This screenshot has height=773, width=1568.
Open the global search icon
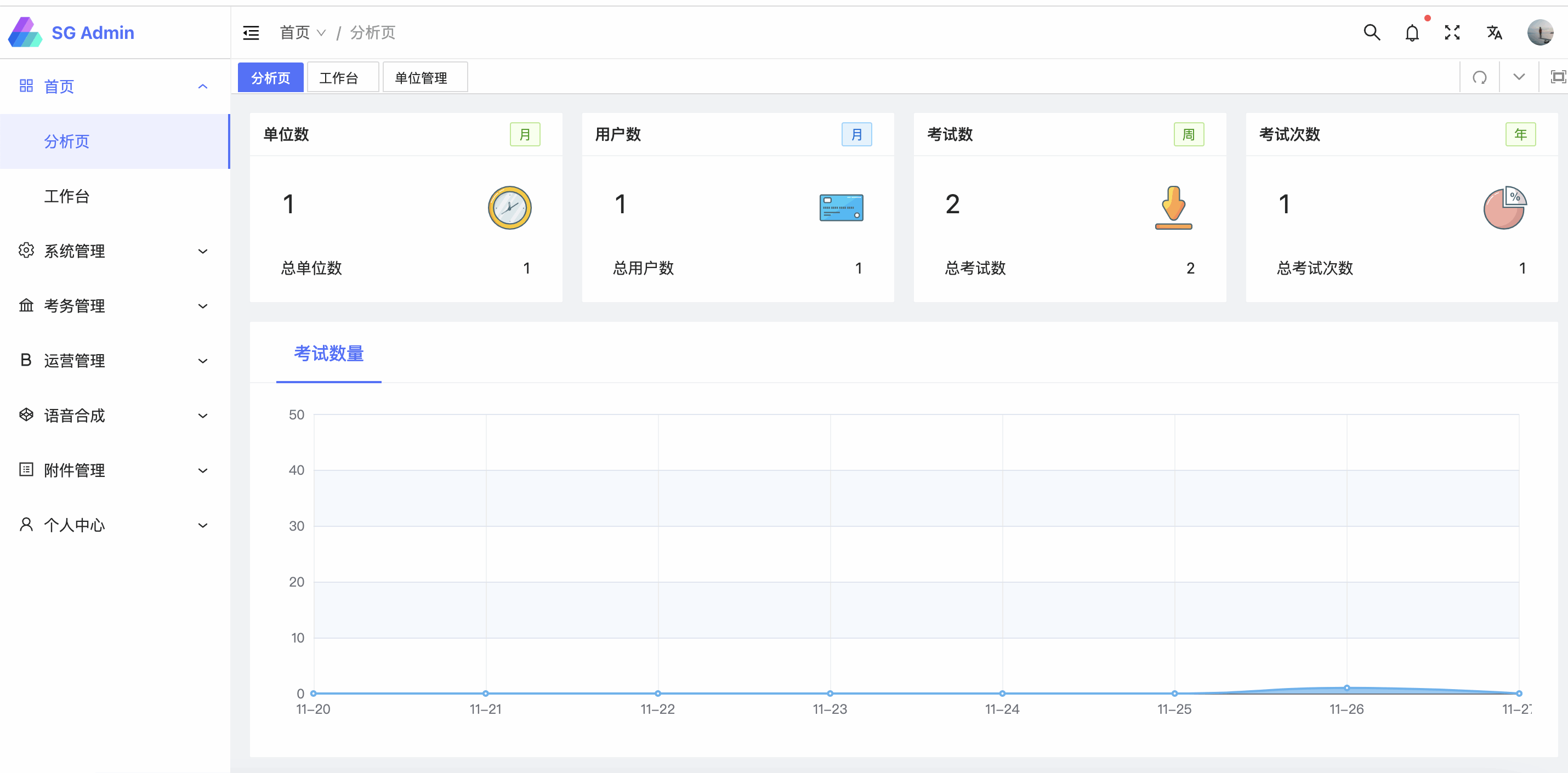1372,32
